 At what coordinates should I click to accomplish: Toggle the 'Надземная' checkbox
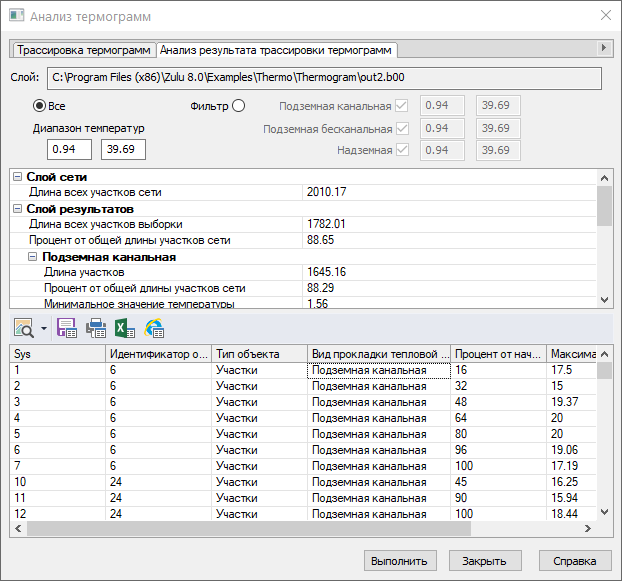pyautogui.click(x=402, y=150)
